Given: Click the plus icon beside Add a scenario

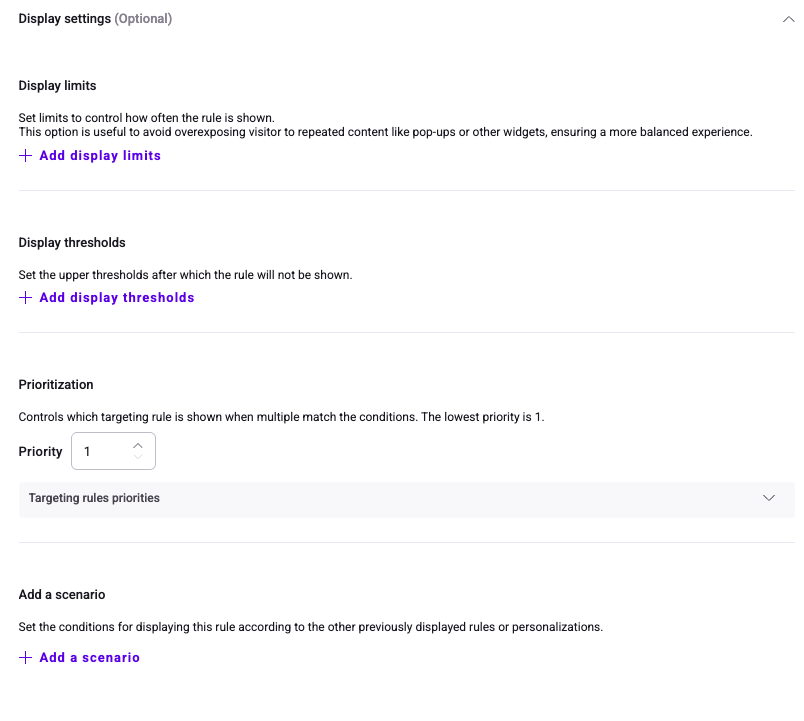Looking at the screenshot, I should pos(26,658).
